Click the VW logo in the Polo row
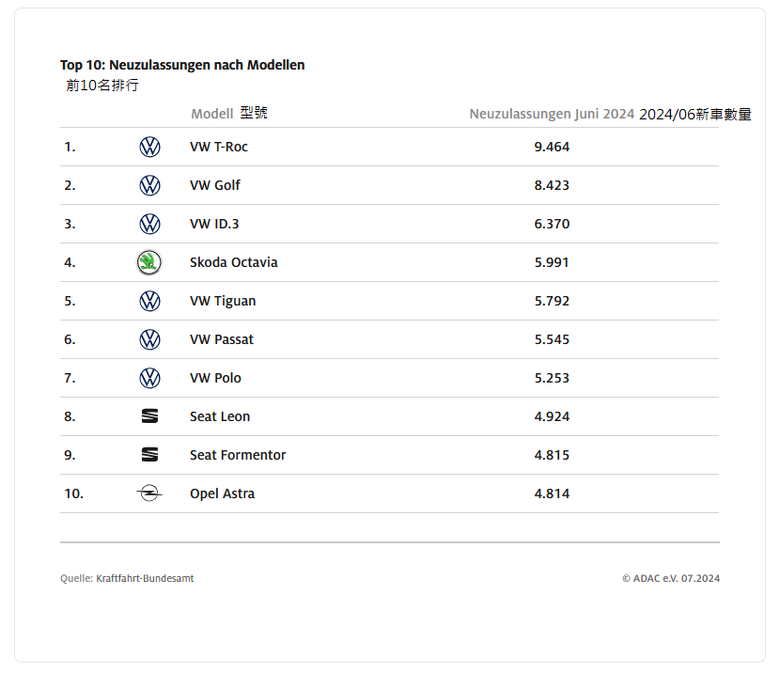This screenshot has height=673, width=780. pos(149,378)
